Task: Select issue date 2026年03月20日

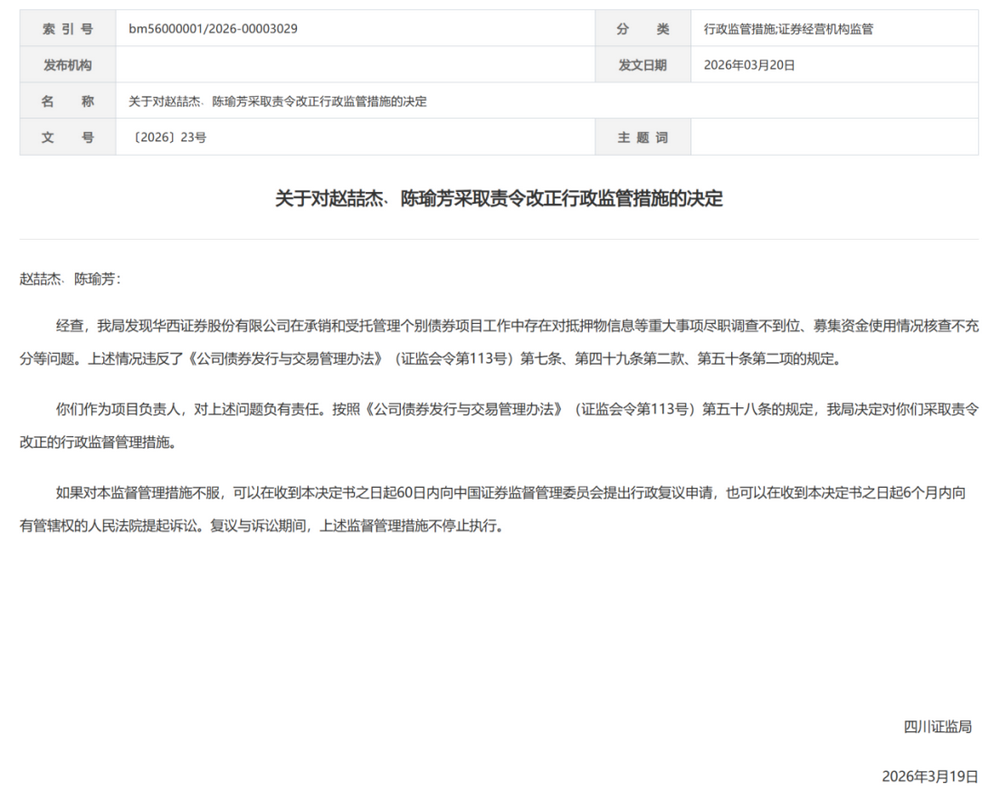Action: click(x=749, y=65)
